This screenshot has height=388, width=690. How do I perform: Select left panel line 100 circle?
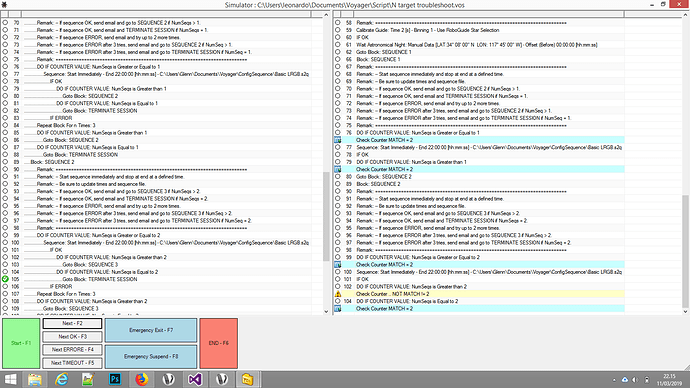coord(5,242)
